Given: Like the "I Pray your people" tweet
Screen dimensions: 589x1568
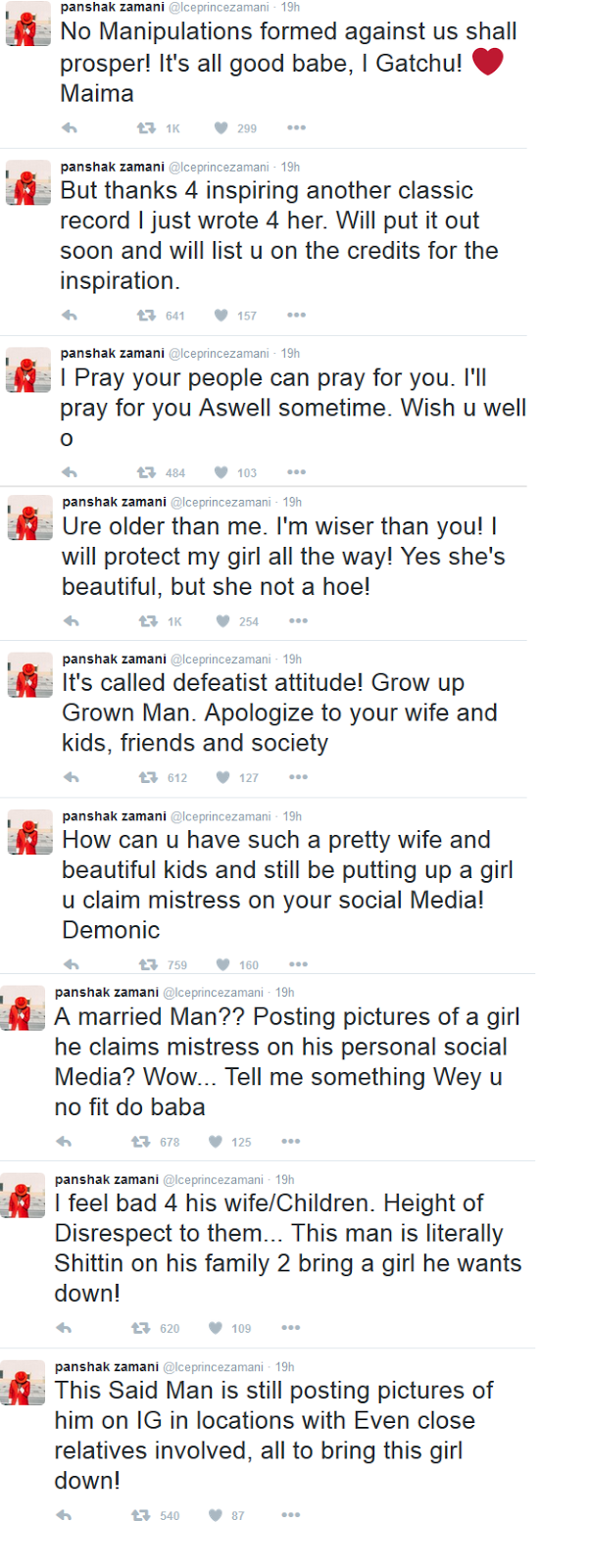Looking at the screenshot, I should tap(221, 472).
